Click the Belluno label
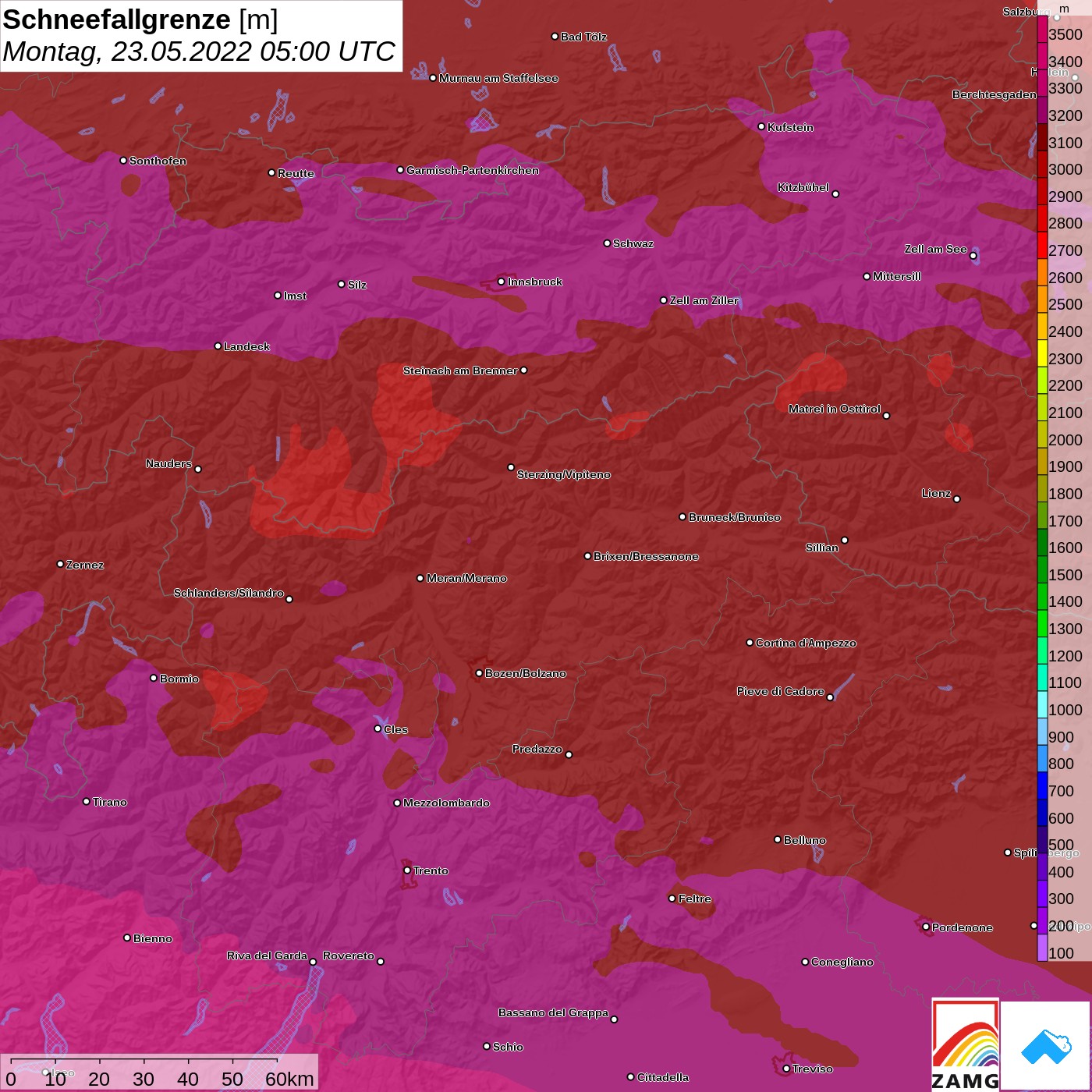The image size is (1092, 1092). pos(804,840)
